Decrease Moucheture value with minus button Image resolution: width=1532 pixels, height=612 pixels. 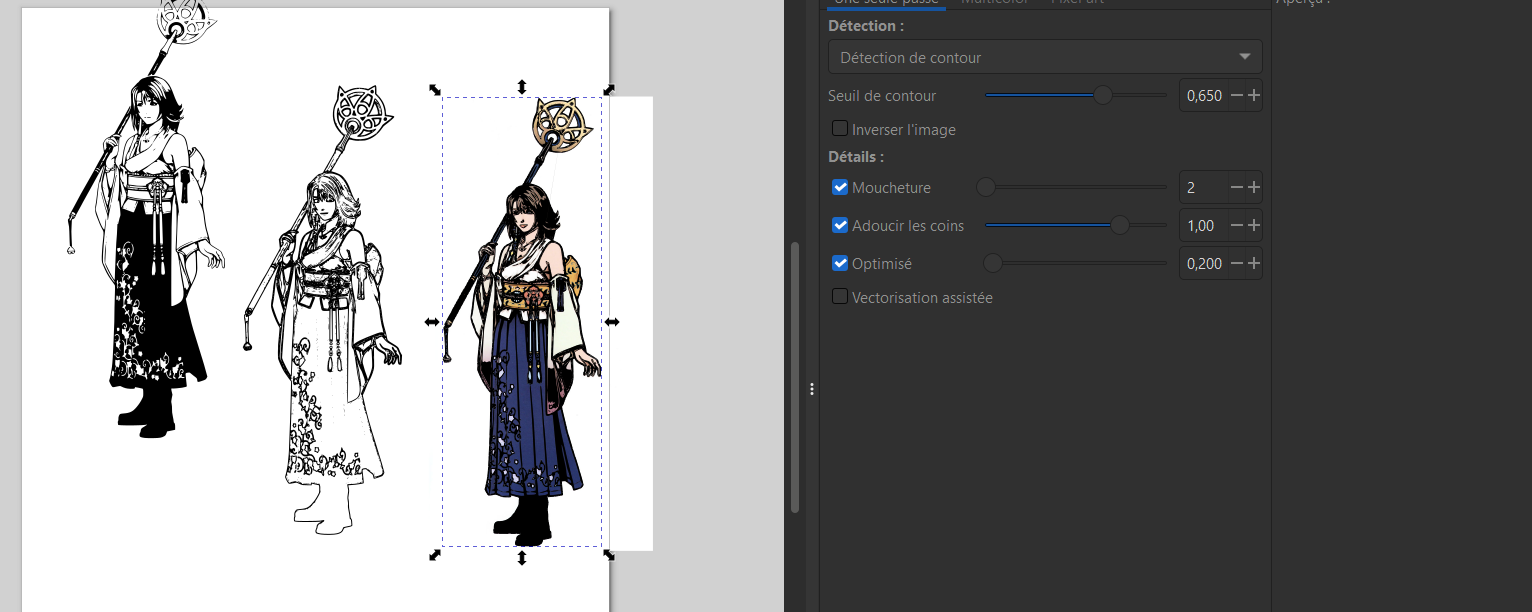click(x=1237, y=188)
